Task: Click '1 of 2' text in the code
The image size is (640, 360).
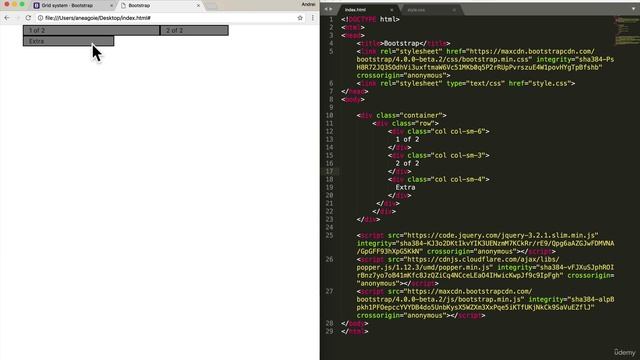Action: coord(407,140)
